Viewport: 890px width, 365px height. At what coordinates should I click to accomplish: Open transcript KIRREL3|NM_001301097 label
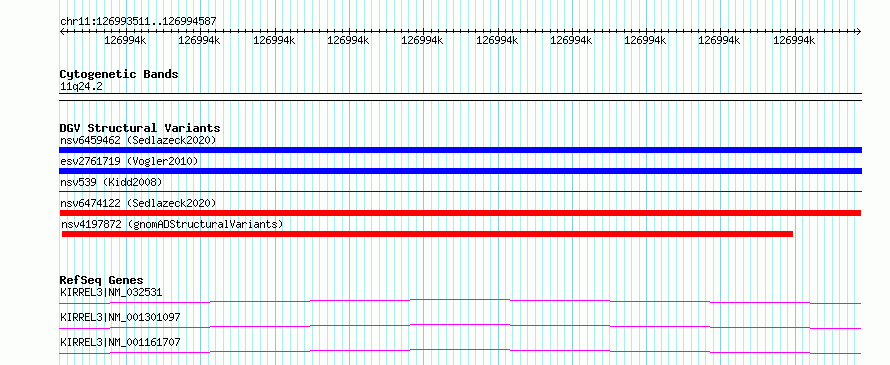(120, 317)
